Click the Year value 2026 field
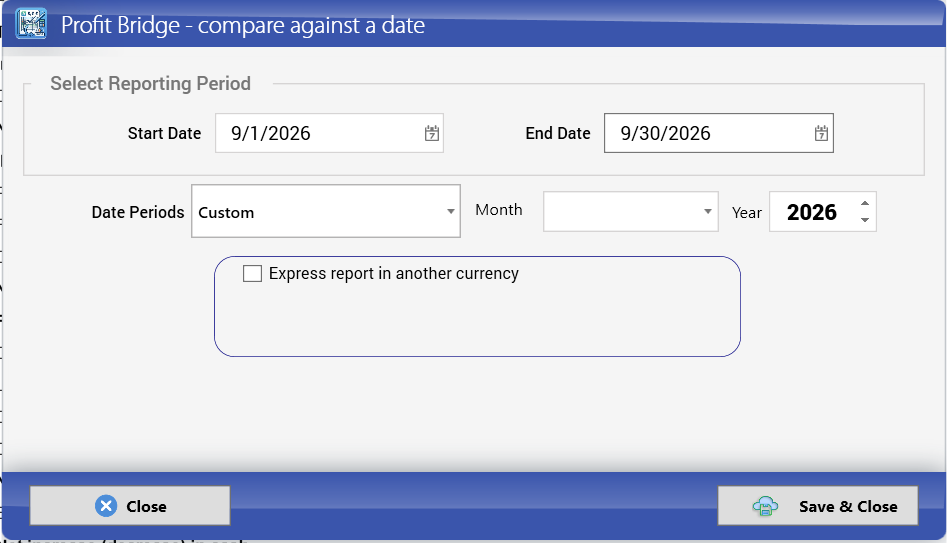 pos(812,212)
